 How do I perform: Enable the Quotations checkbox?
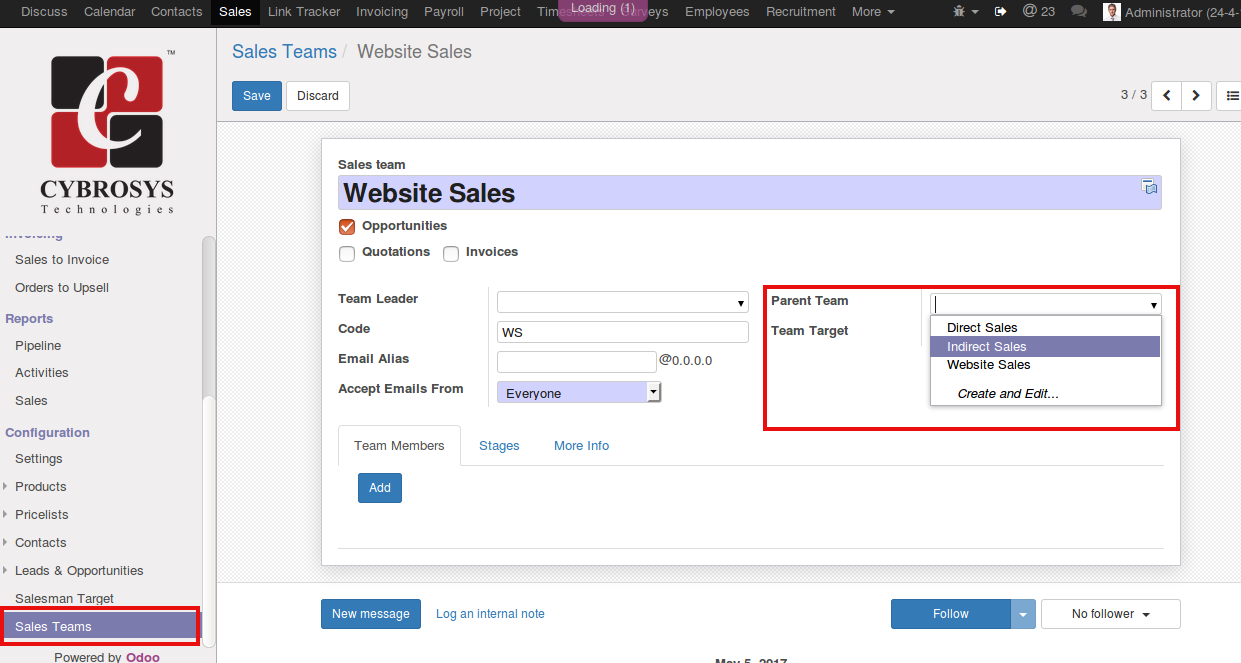[347, 253]
